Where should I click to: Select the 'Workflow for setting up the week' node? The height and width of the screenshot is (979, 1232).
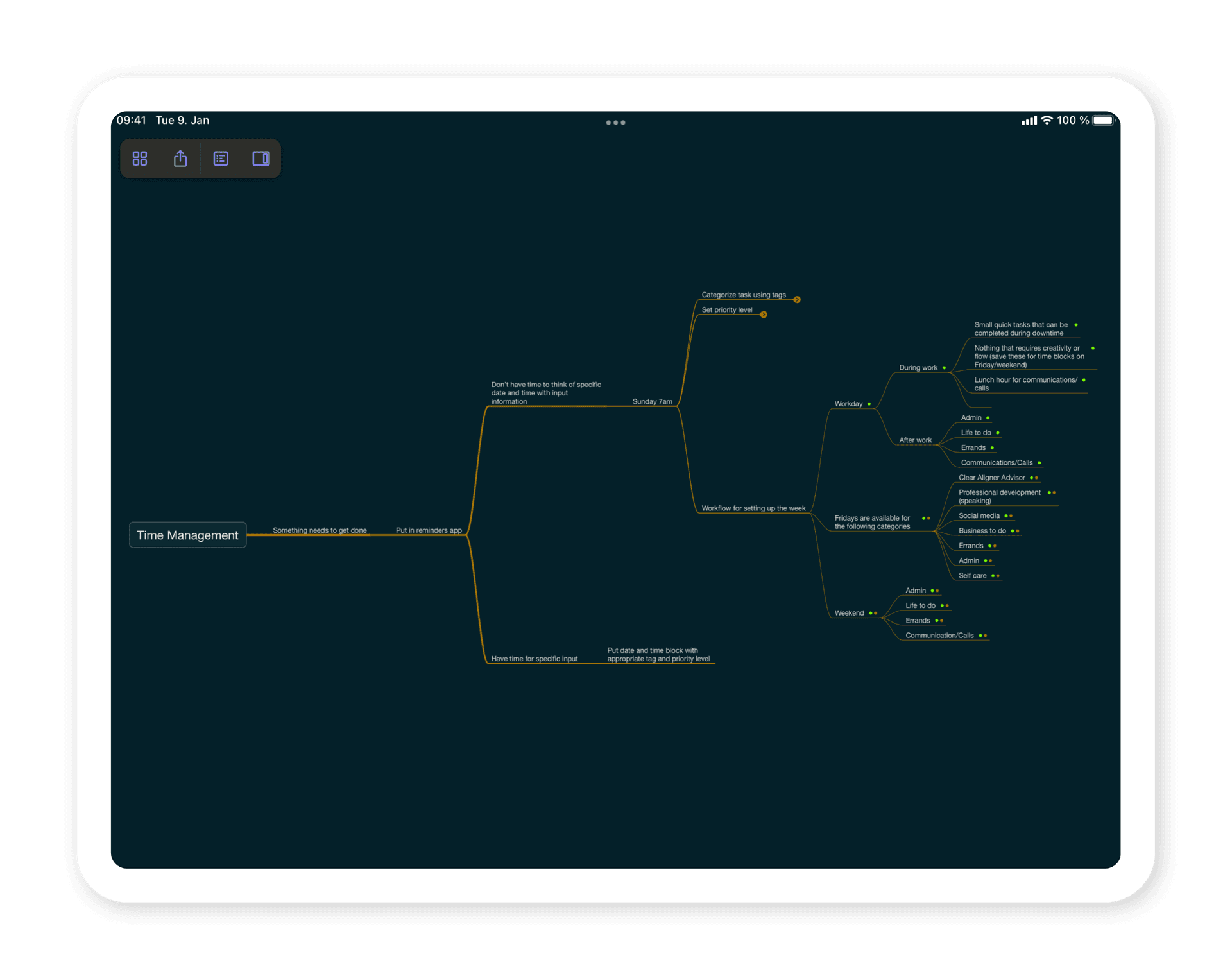click(754, 508)
